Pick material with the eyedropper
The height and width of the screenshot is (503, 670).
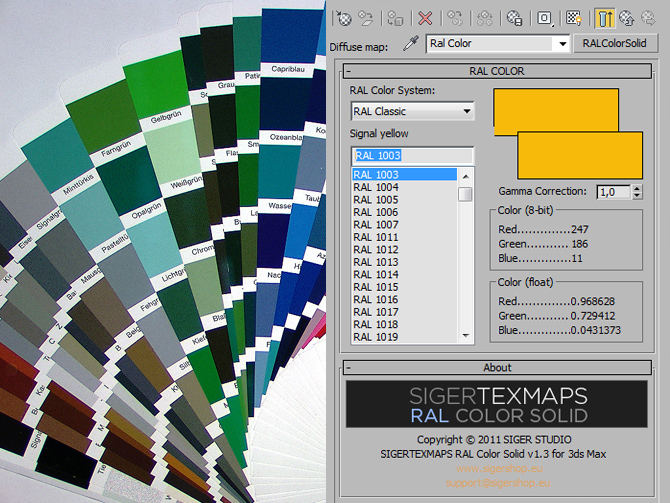pos(411,43)
